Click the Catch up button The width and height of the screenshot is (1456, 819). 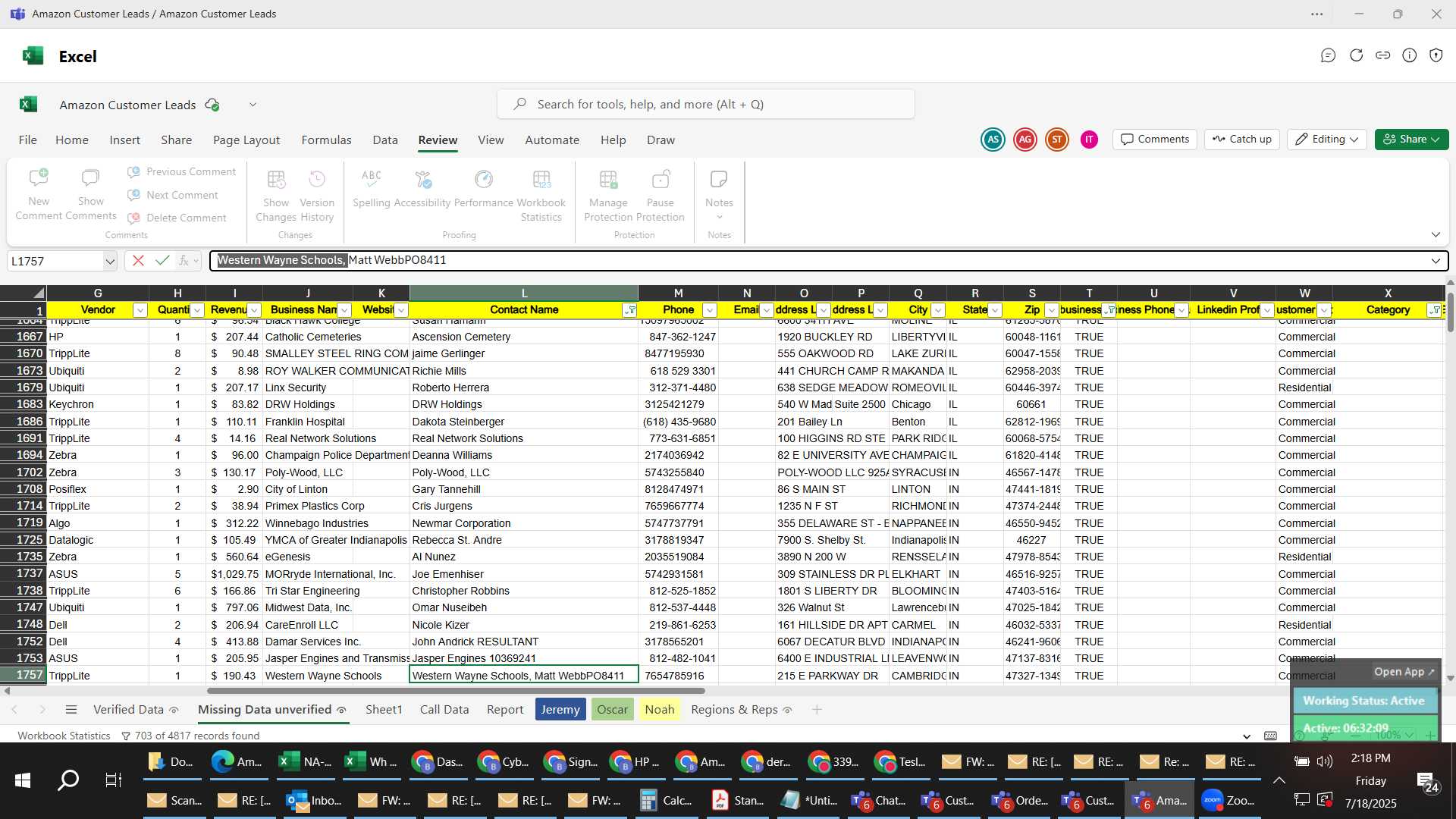pos(1241,140)
